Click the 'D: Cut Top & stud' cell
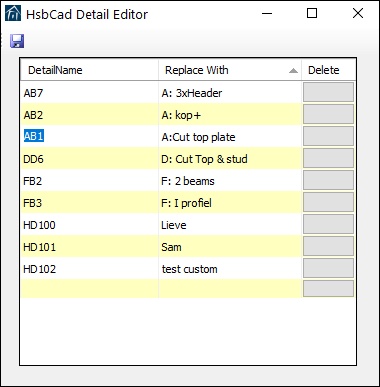380x387 pixels. pos(230,159)
